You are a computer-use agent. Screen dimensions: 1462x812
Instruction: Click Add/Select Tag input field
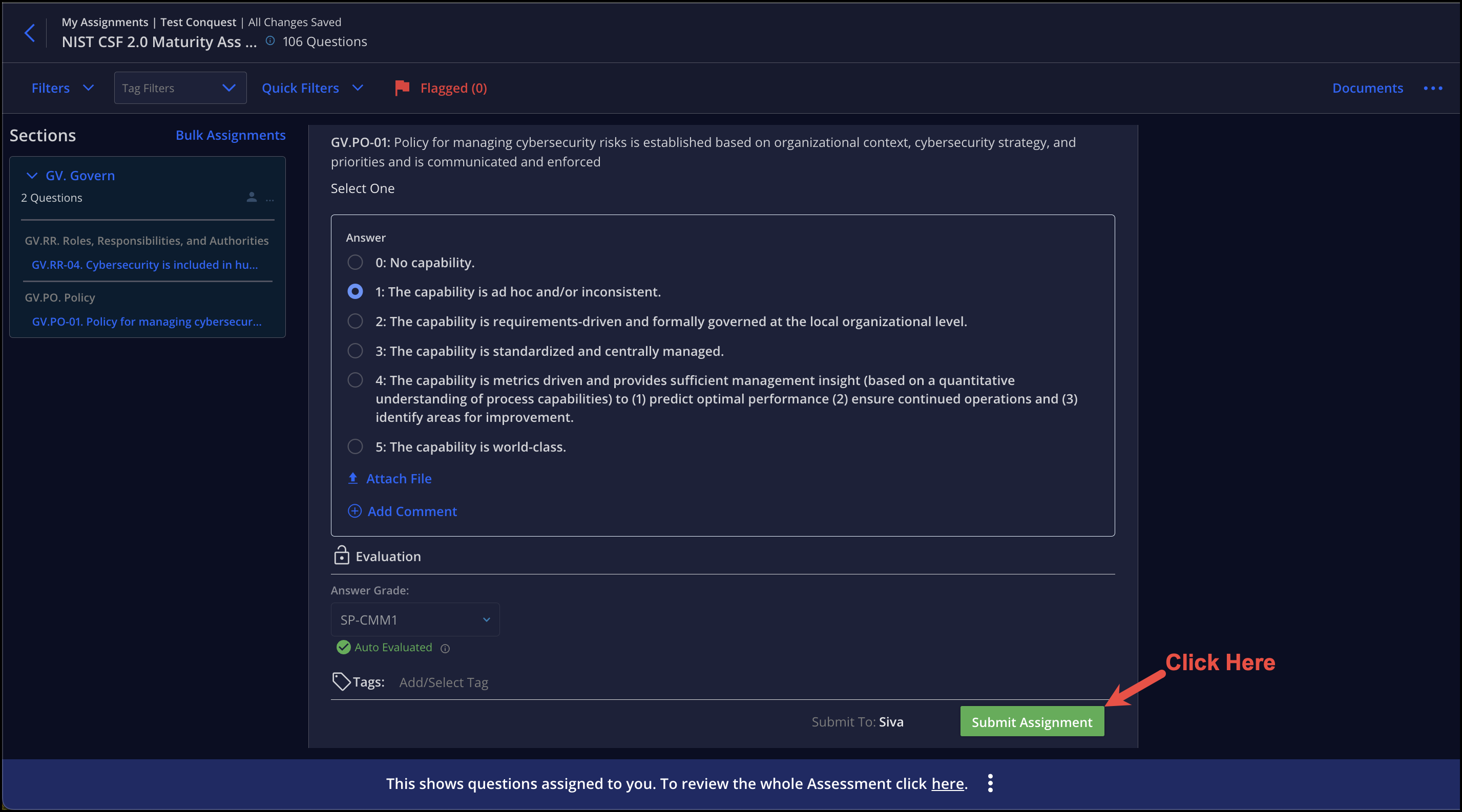(x=444, y=681)
